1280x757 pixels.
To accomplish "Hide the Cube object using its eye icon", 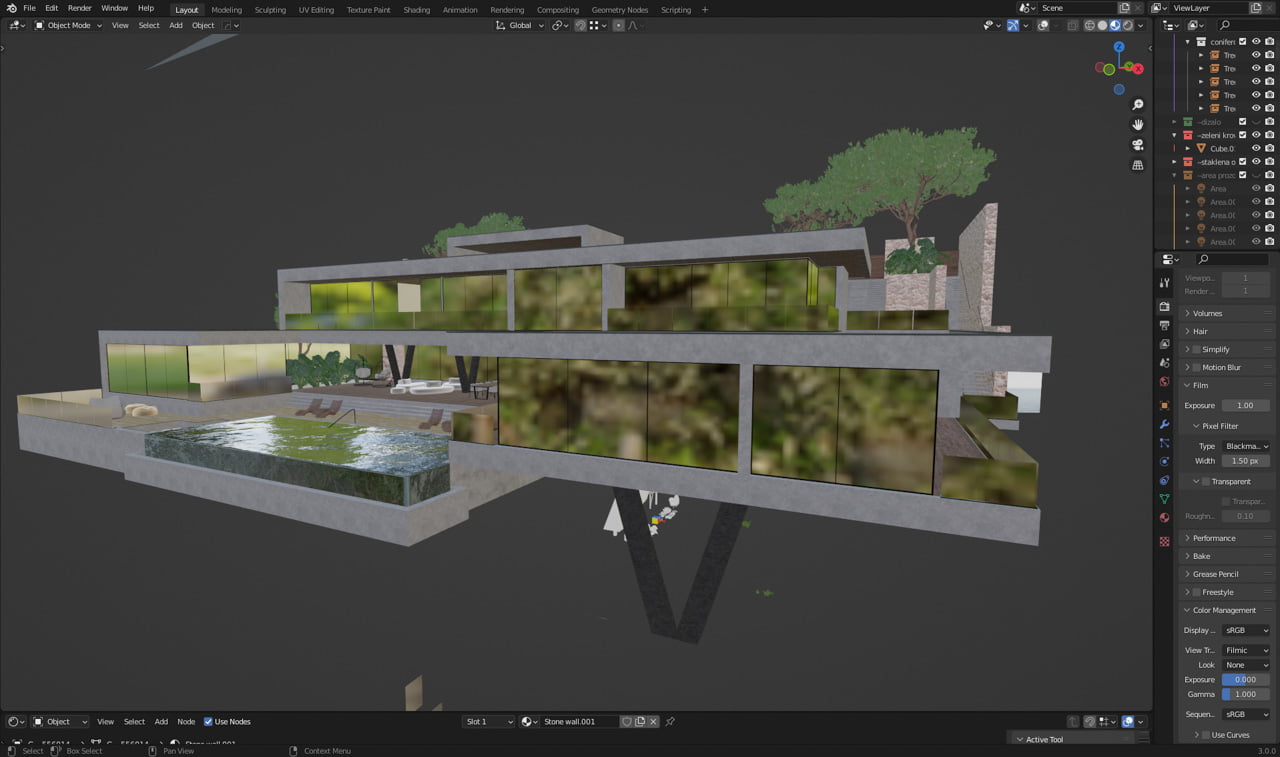I will pos(1256,148).
